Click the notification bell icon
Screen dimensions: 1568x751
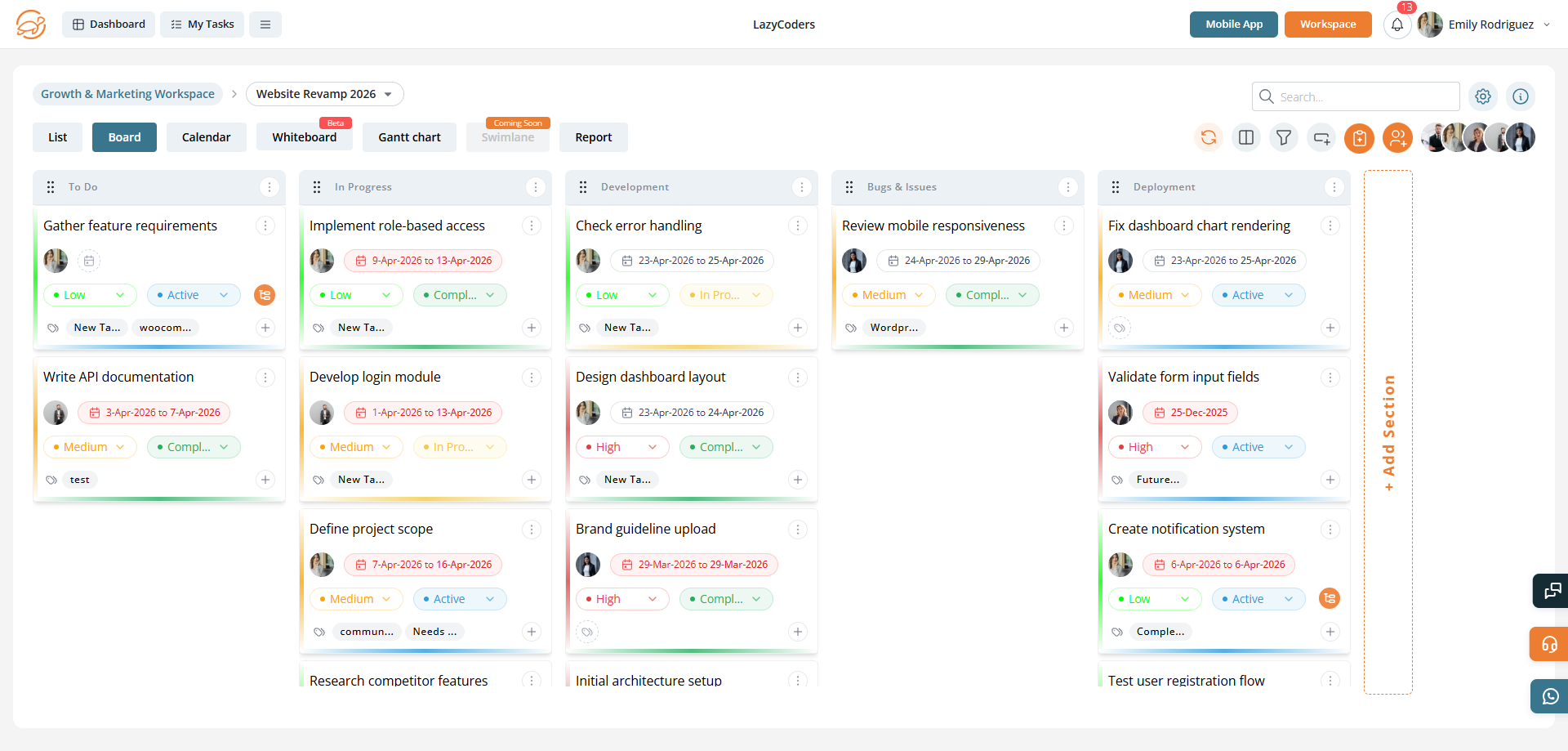[1396, 25]
